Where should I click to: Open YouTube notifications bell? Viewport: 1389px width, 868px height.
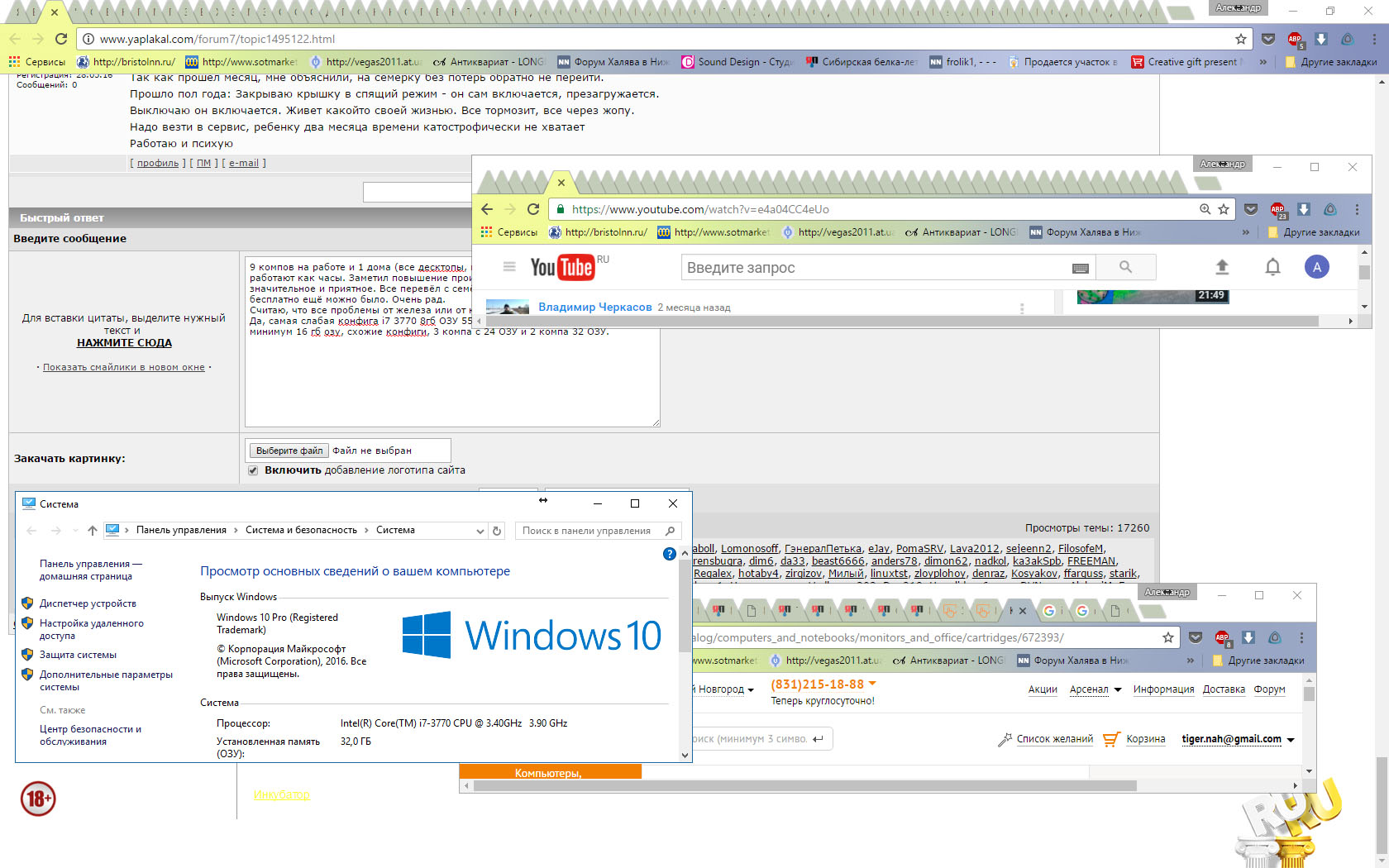(x=1272, y=267)
